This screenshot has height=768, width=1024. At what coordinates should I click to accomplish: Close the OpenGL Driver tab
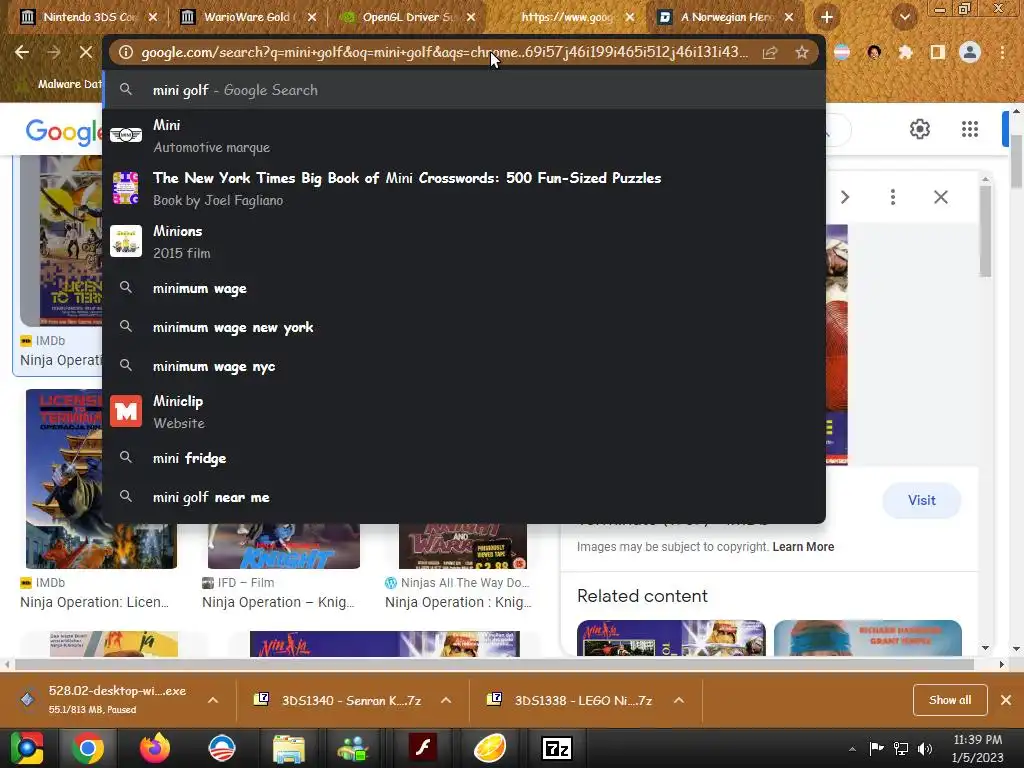(x=471, y=17)
